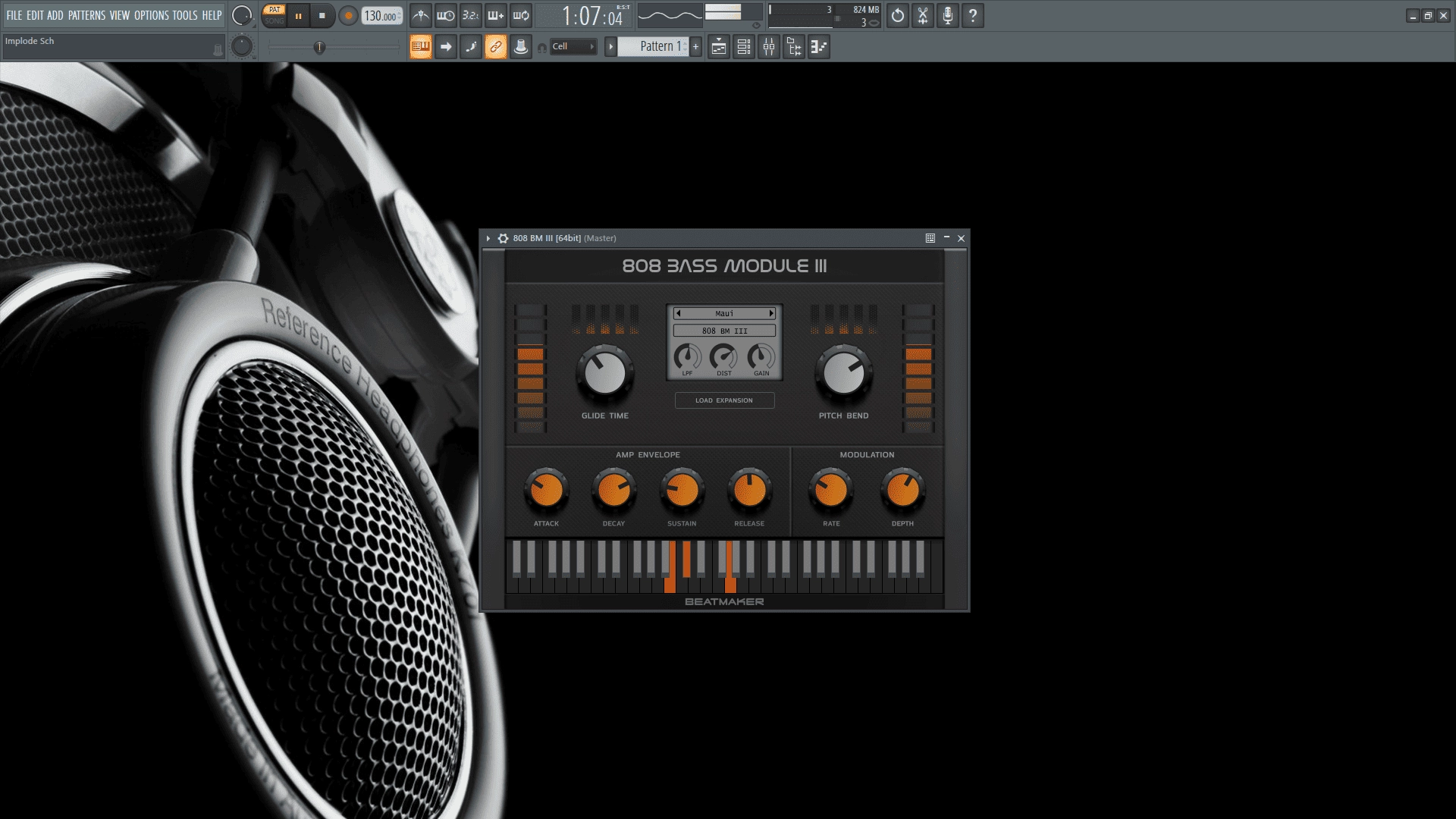Image resolution: width=1456 pixels, height=819 pixels.
Task: Click the modulation DEPTH knob
Action: click(902, 491)
